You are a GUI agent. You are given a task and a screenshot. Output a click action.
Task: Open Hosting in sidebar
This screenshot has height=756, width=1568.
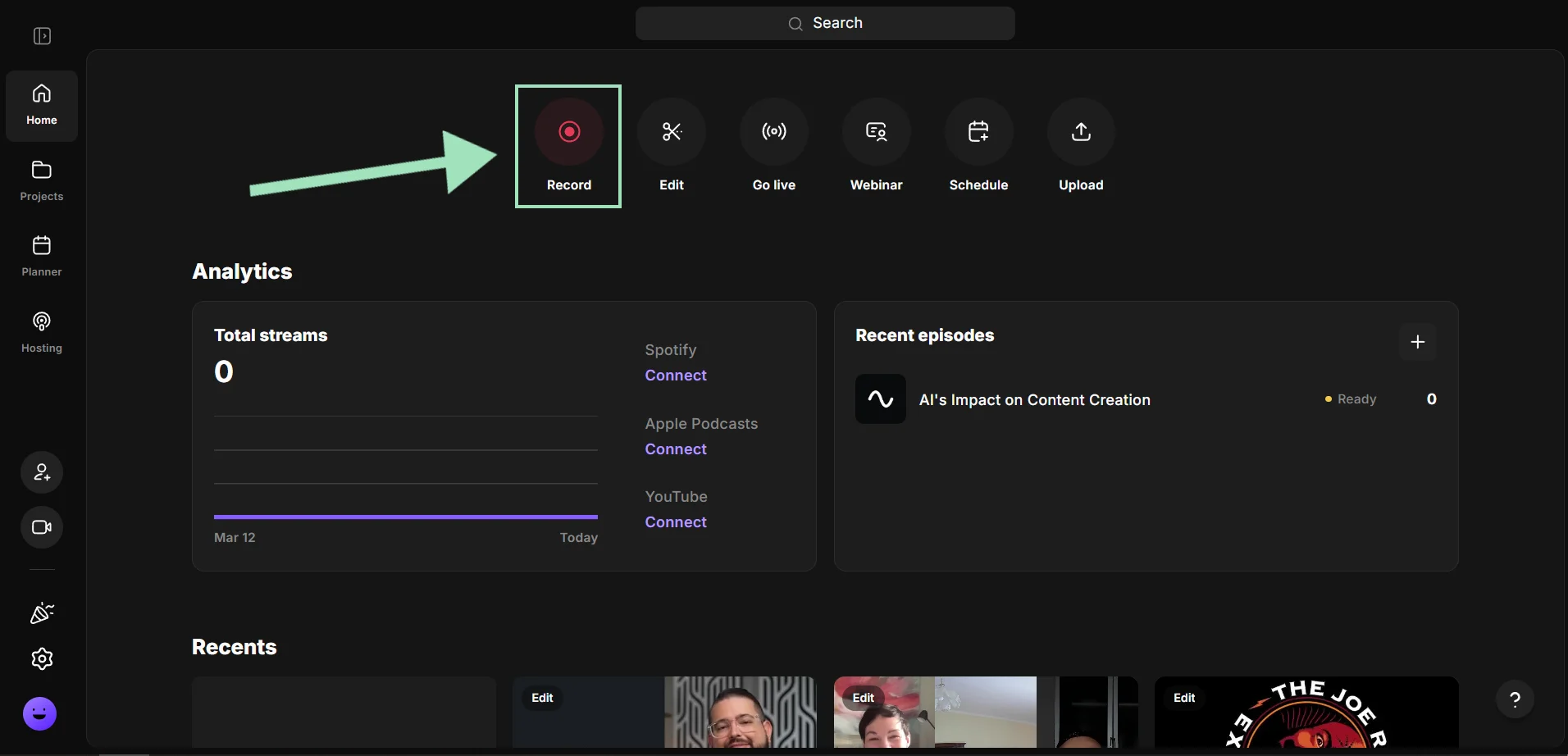point(42,332)
